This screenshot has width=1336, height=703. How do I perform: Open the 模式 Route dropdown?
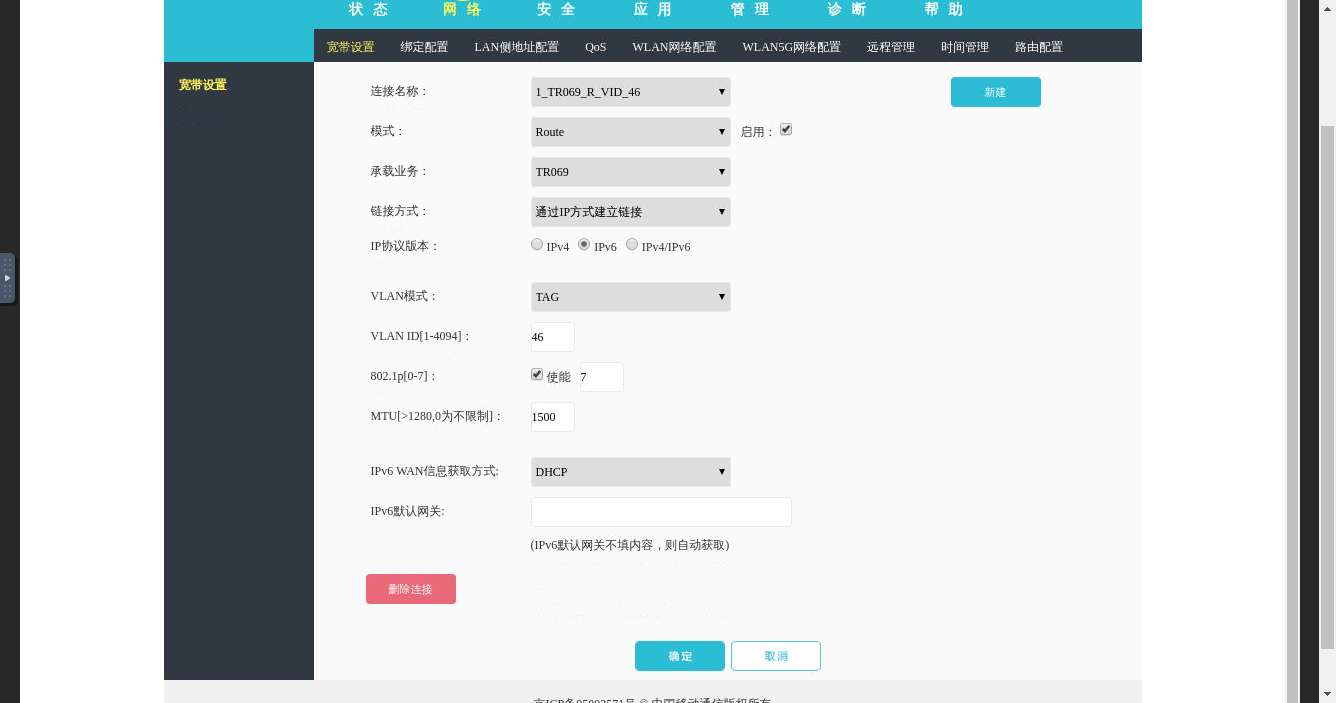(631, 132)
